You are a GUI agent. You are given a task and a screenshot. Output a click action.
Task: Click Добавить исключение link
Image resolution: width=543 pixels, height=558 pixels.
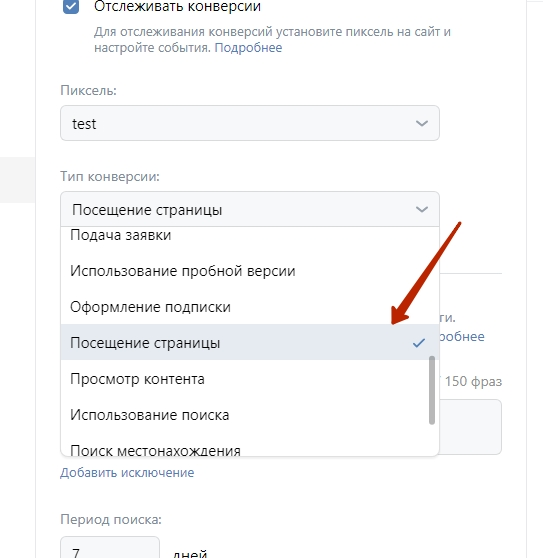(x=127, y=473)
